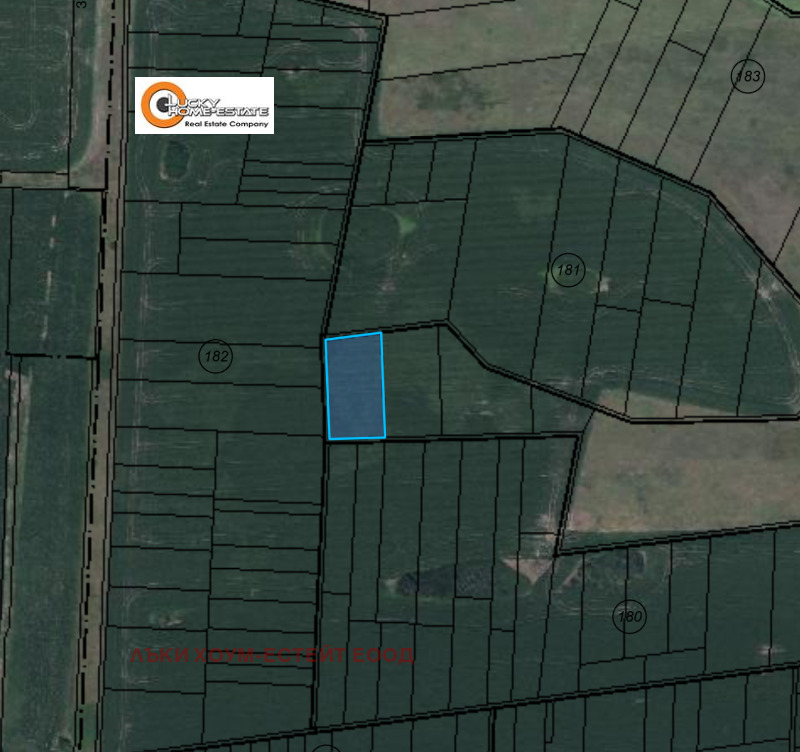Click the partially visible circled label at bottom edge

tap(326, 747)
